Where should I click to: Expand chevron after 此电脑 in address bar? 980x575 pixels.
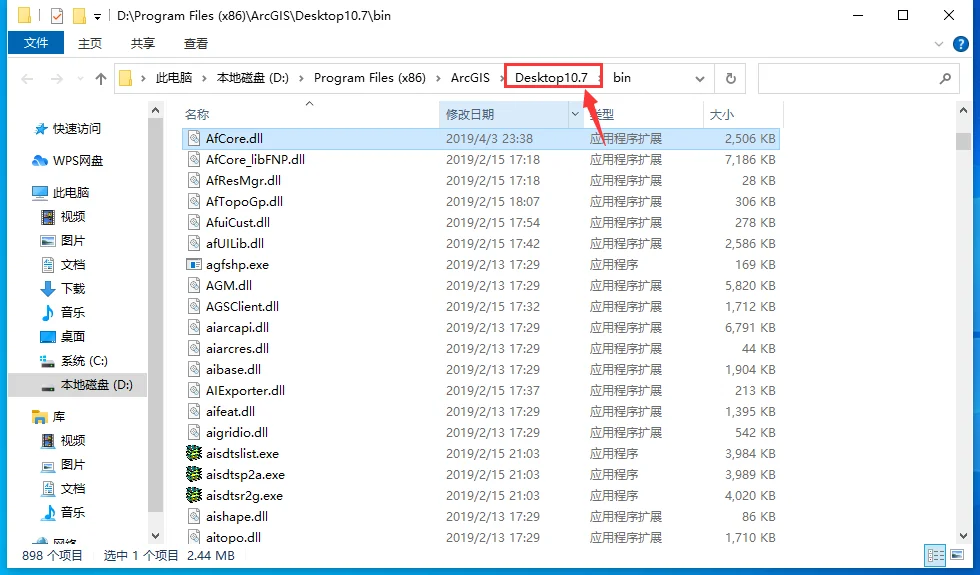pyautogui.click(x=204, y=78)
